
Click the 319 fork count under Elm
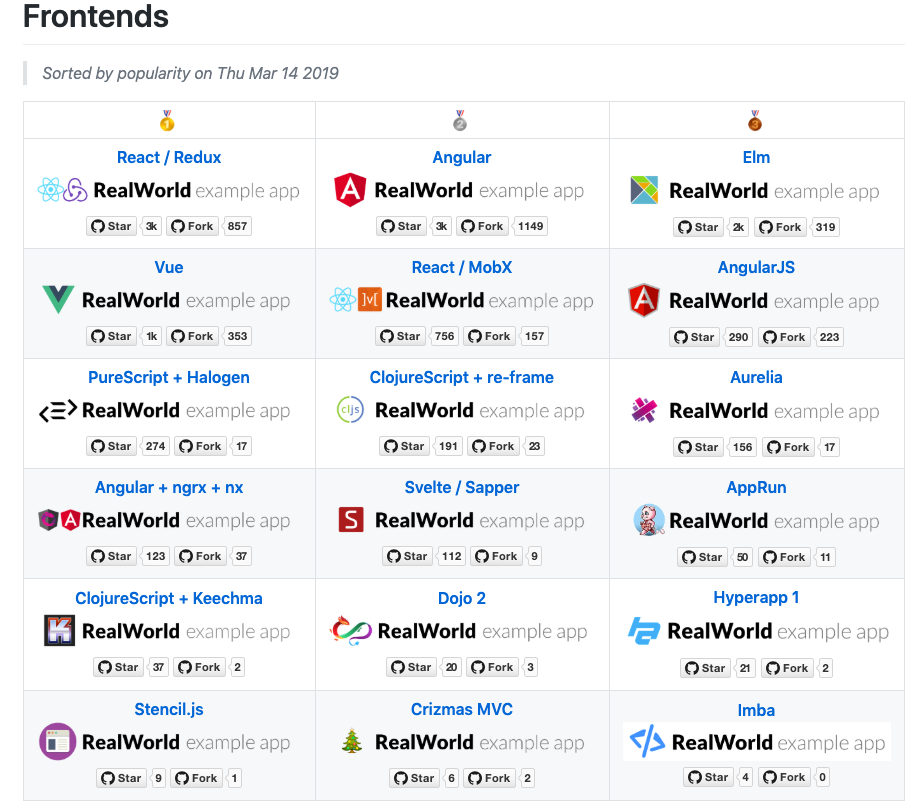[x=825, y=227]
